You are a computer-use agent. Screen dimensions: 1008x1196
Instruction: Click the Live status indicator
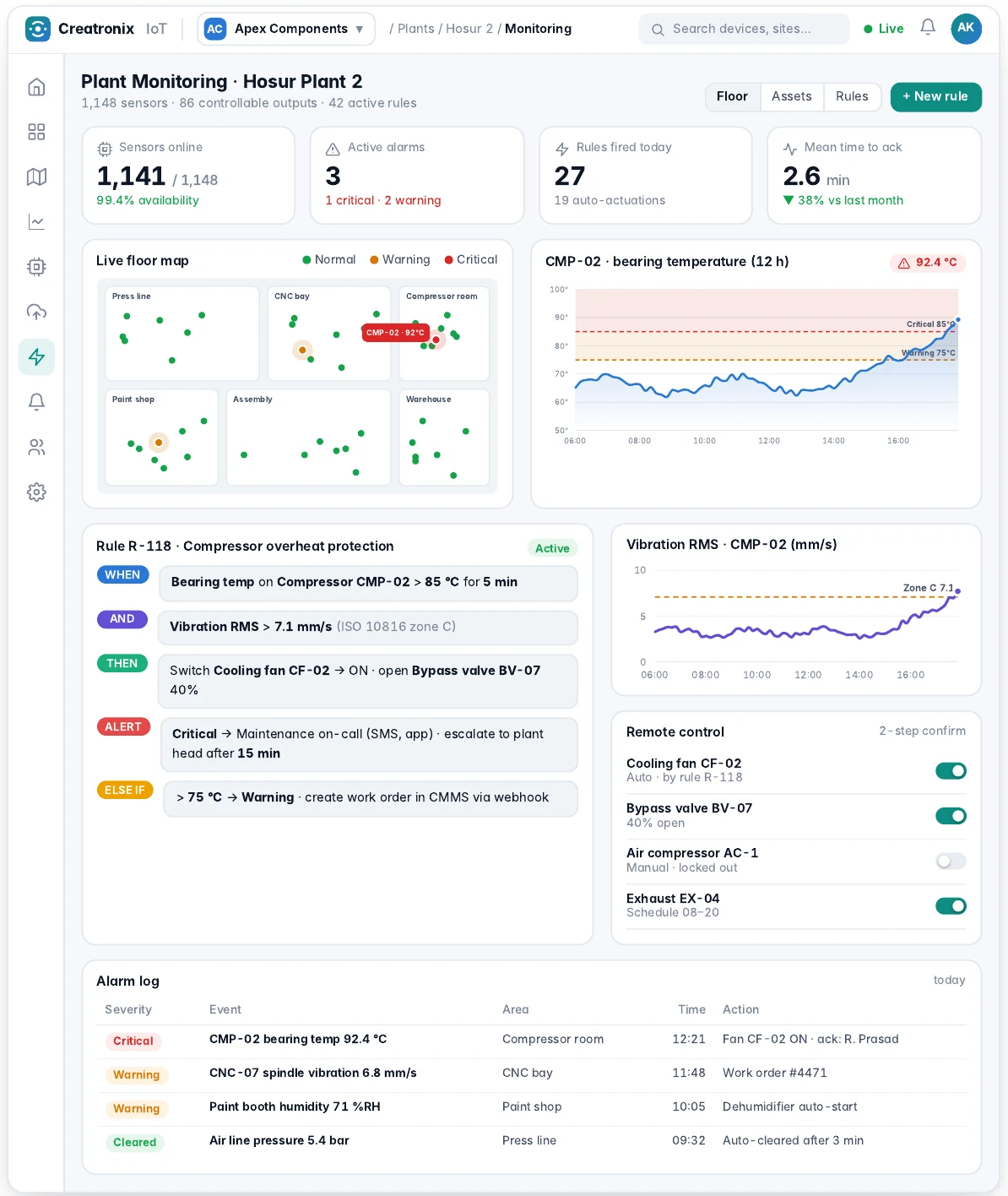883,29
